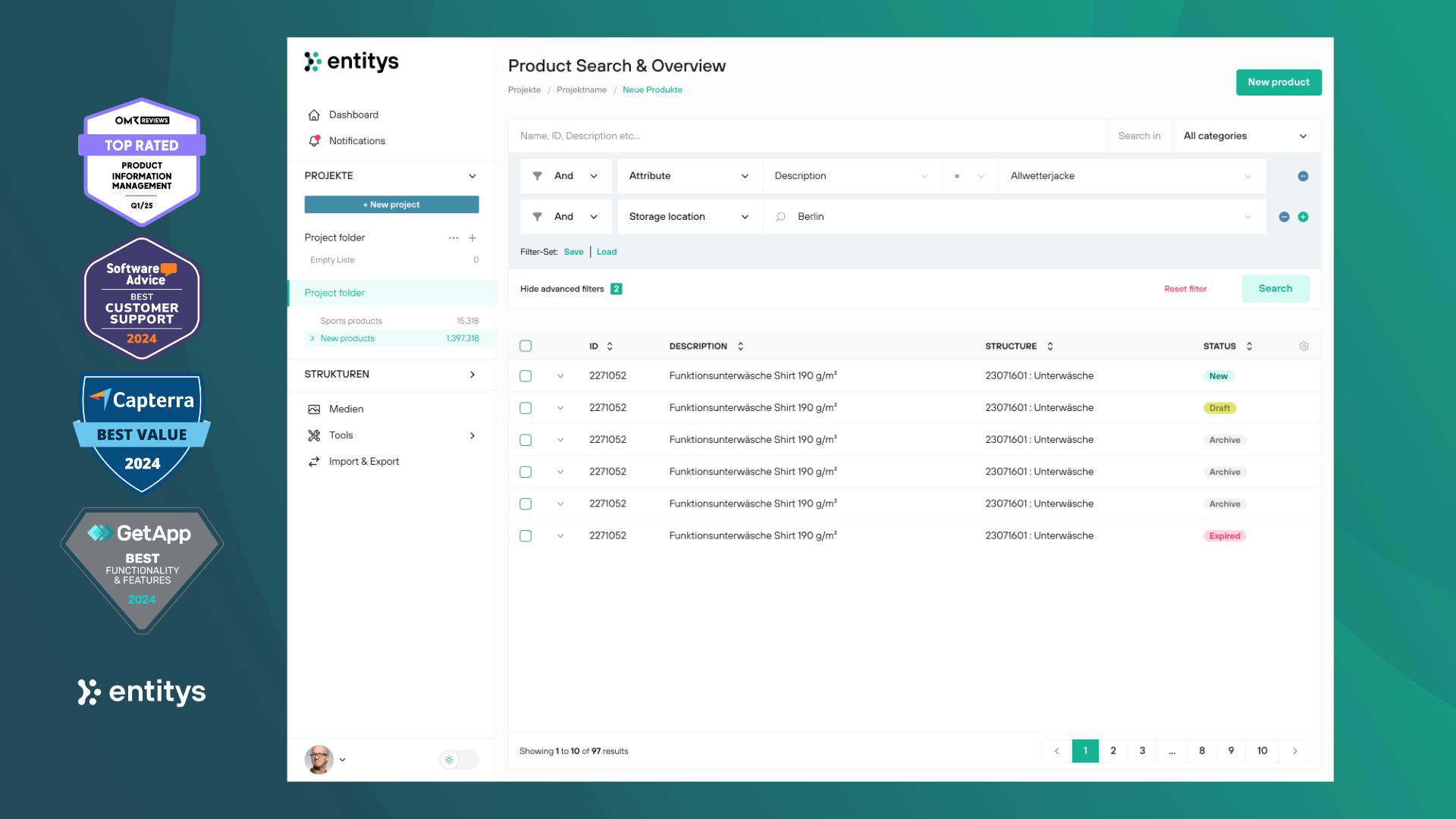This screenshot has height=819, width=1456.
Task: Click the table settings gear icon
Action: click(1304, 347)
